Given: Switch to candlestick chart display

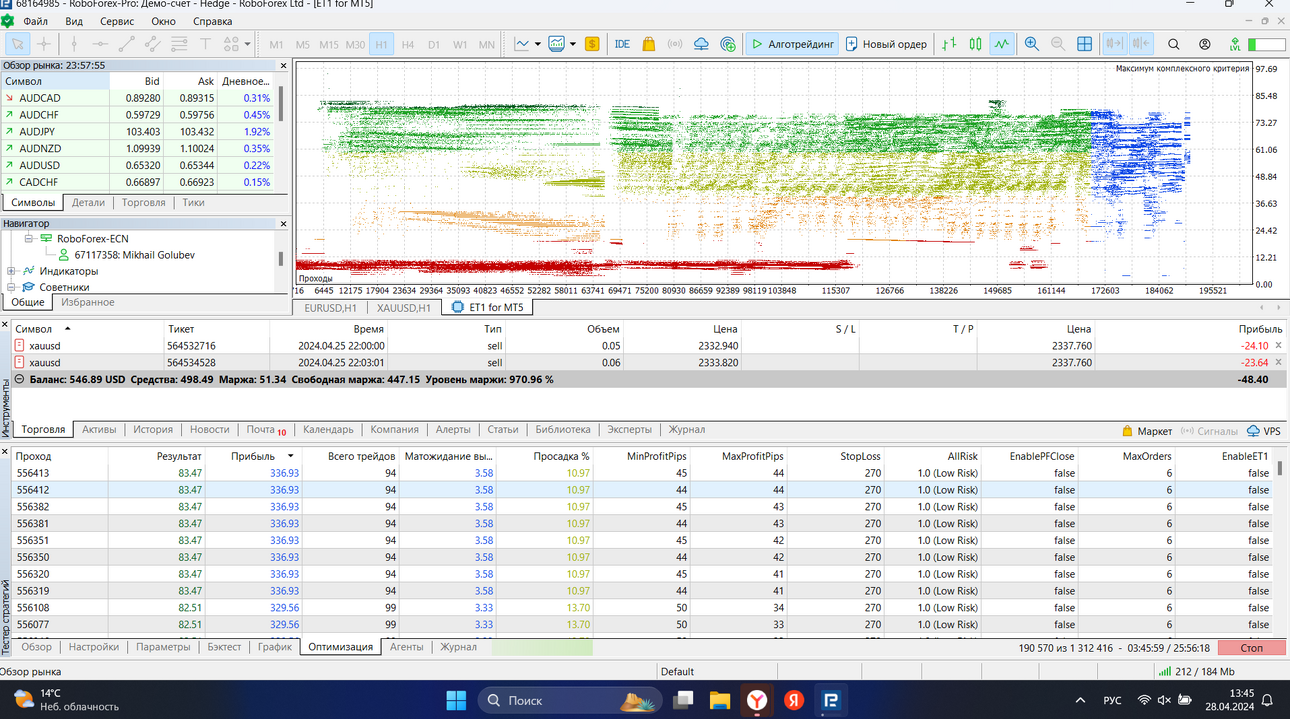Looking at the screenshot, I should [x=975, y=44].
